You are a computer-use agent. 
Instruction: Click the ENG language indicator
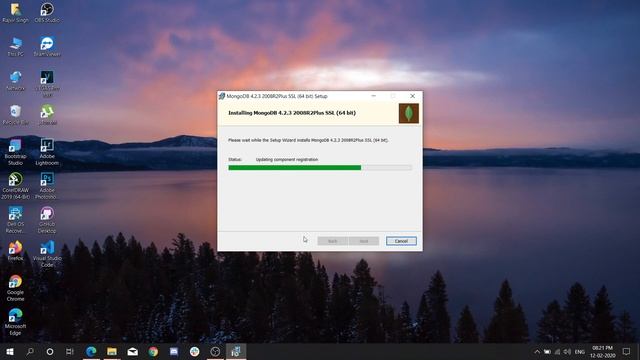pyautogui.click(x=580, y=351)
